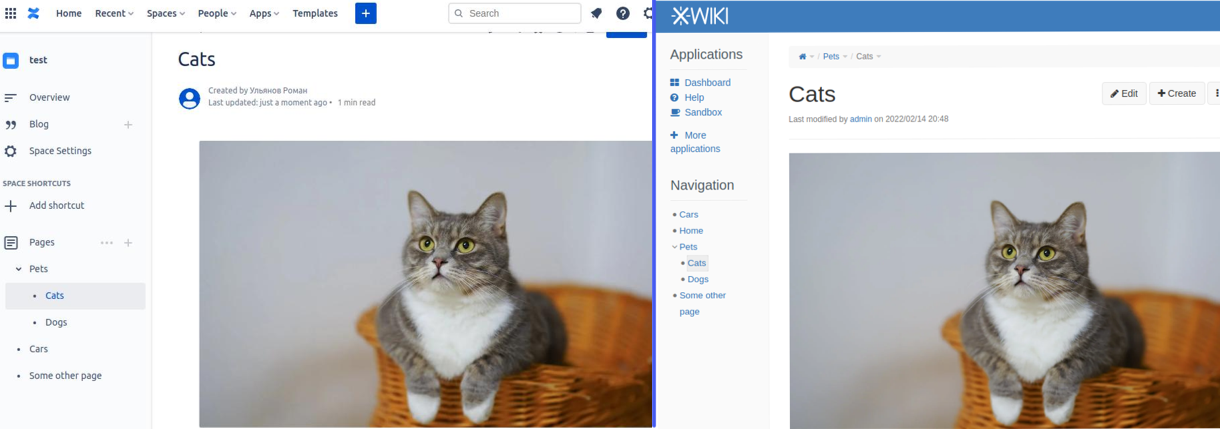Image resolution: width=1220 pixels, height=429 pixels.
Task: Open Cars in XWiki Navigation tree
Action: (689, 215)
